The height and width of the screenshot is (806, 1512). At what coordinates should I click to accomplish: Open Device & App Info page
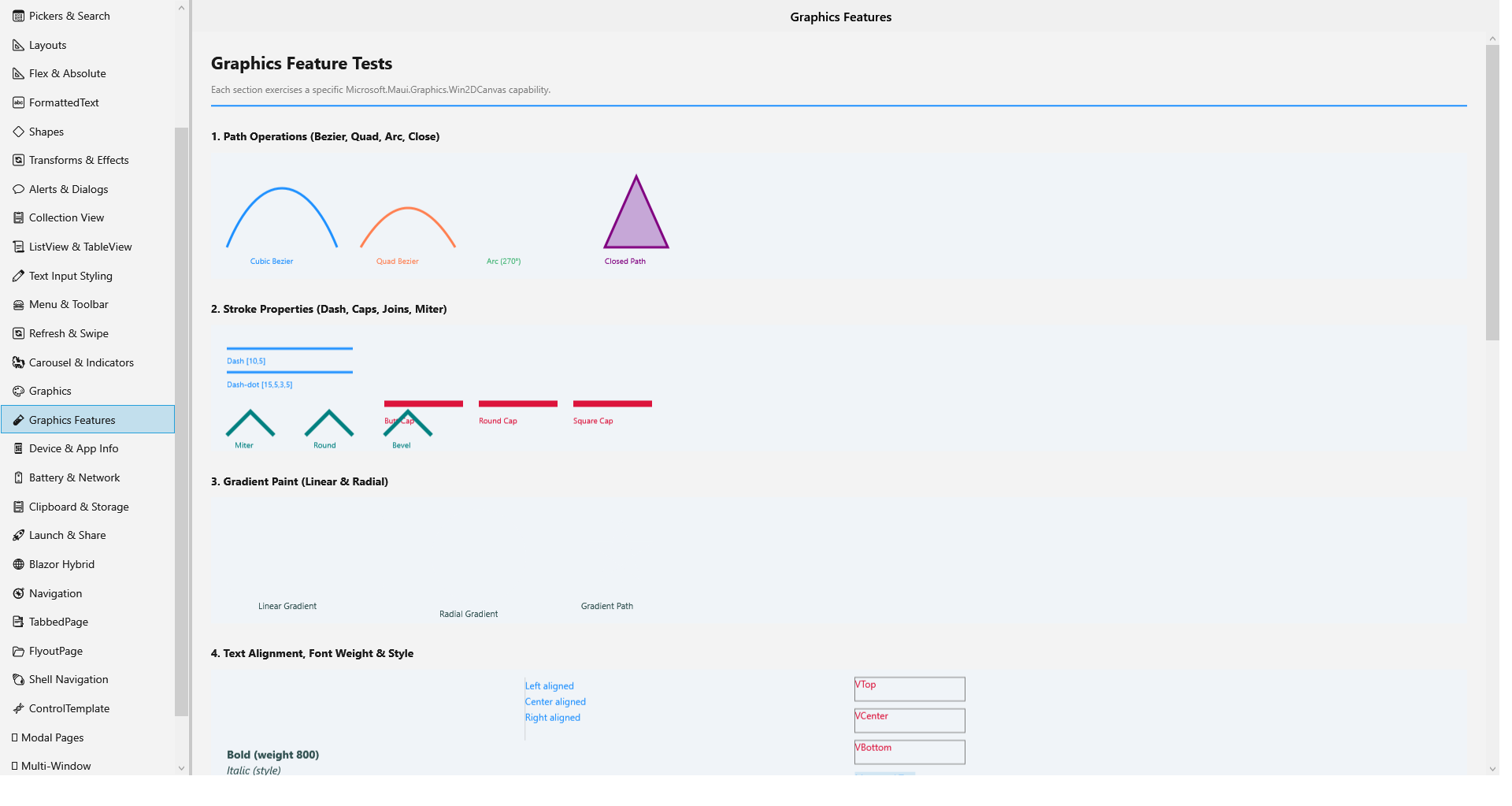click(x=87, y=448)
